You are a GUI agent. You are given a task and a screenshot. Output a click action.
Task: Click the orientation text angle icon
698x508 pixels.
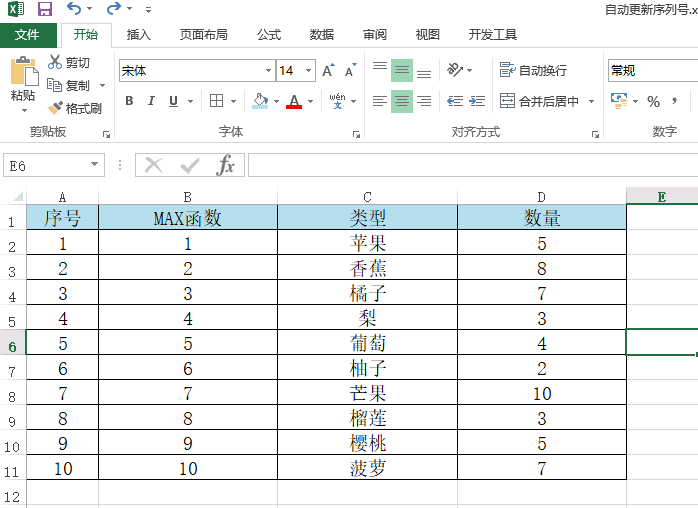455,70
